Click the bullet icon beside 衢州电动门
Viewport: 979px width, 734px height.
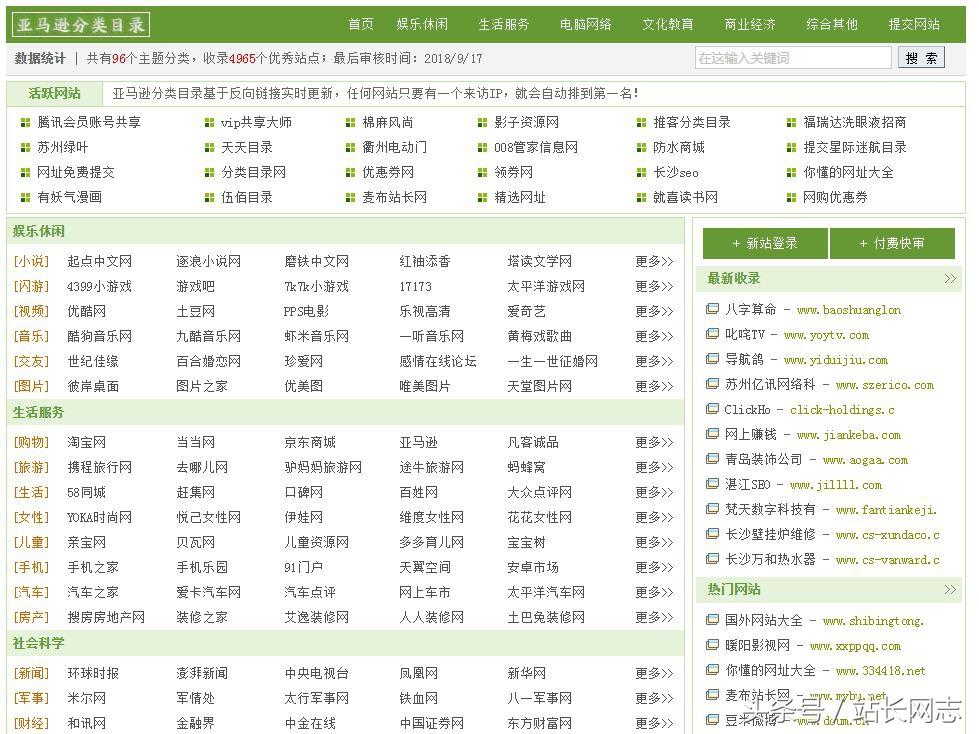350,148
